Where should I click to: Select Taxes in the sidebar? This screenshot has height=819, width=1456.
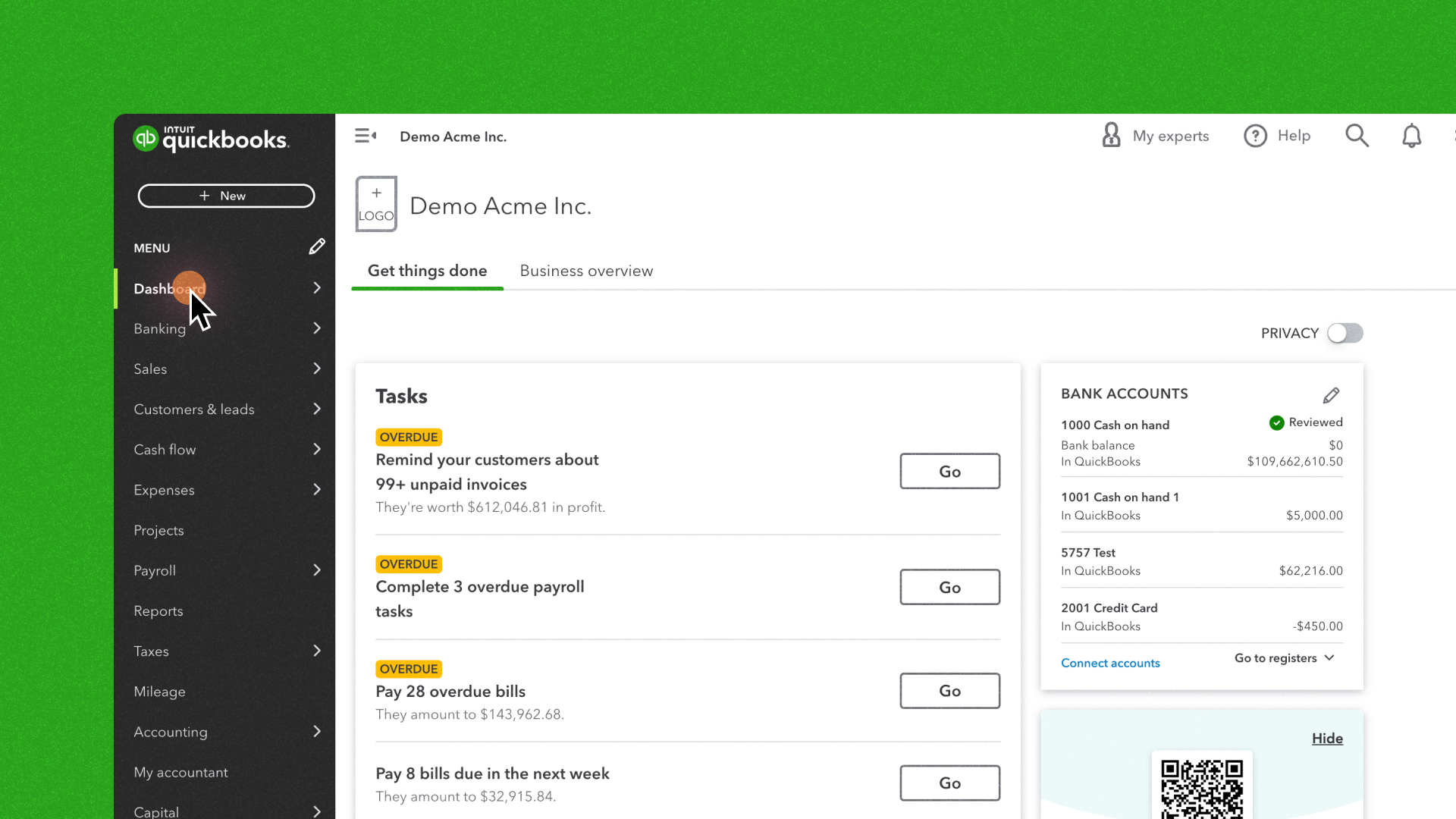pos(151,651)
